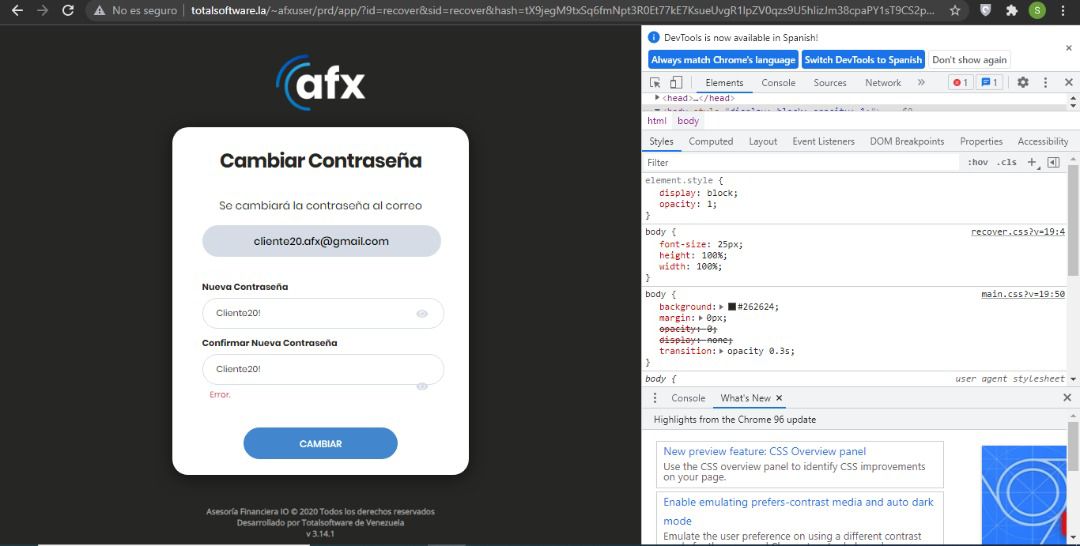Click Switch DevTools to Spanish button
The width and height of the screenshot is (1080, 546).
click(862, 60)
